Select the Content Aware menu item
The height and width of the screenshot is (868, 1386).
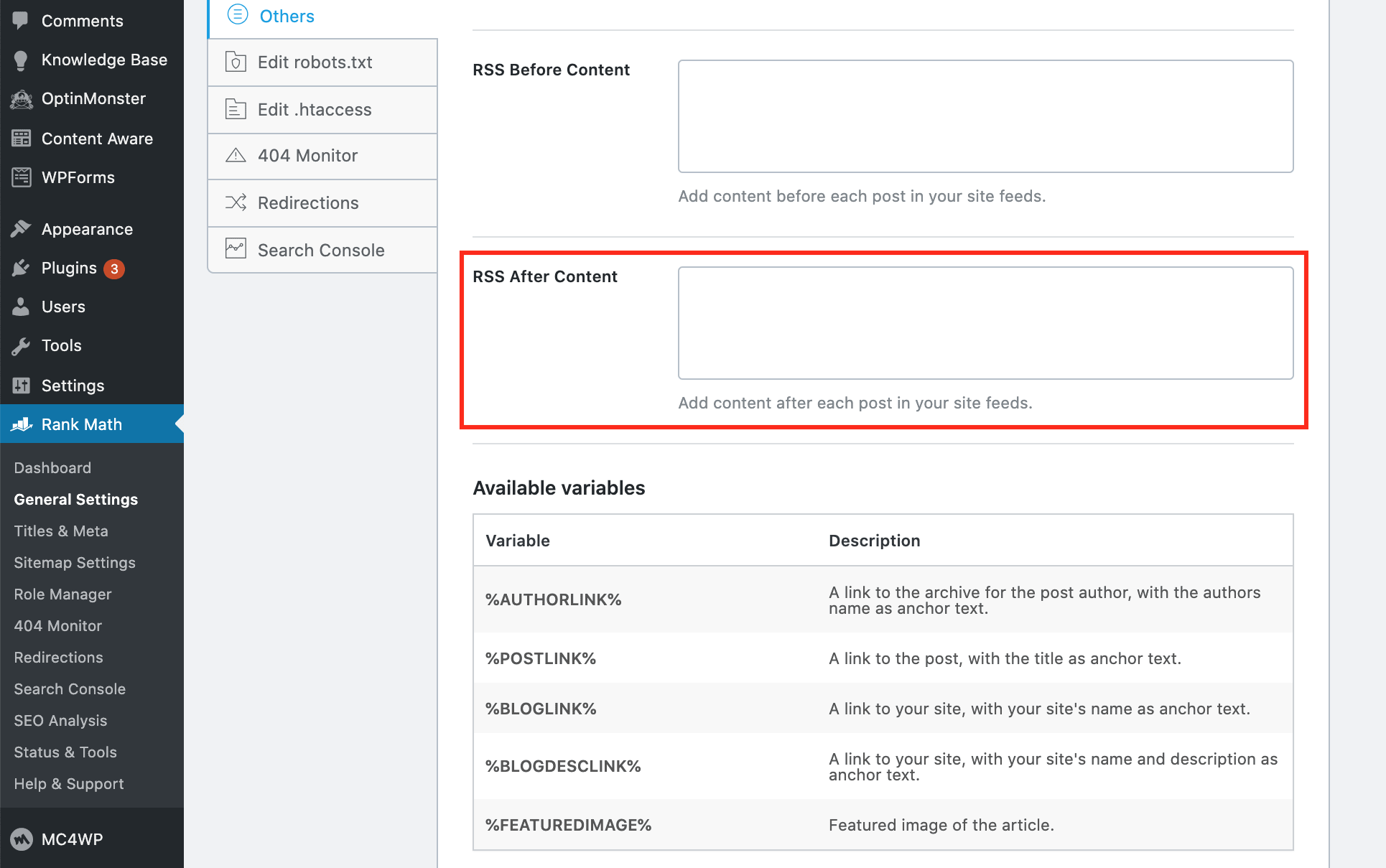click(98, 139)
